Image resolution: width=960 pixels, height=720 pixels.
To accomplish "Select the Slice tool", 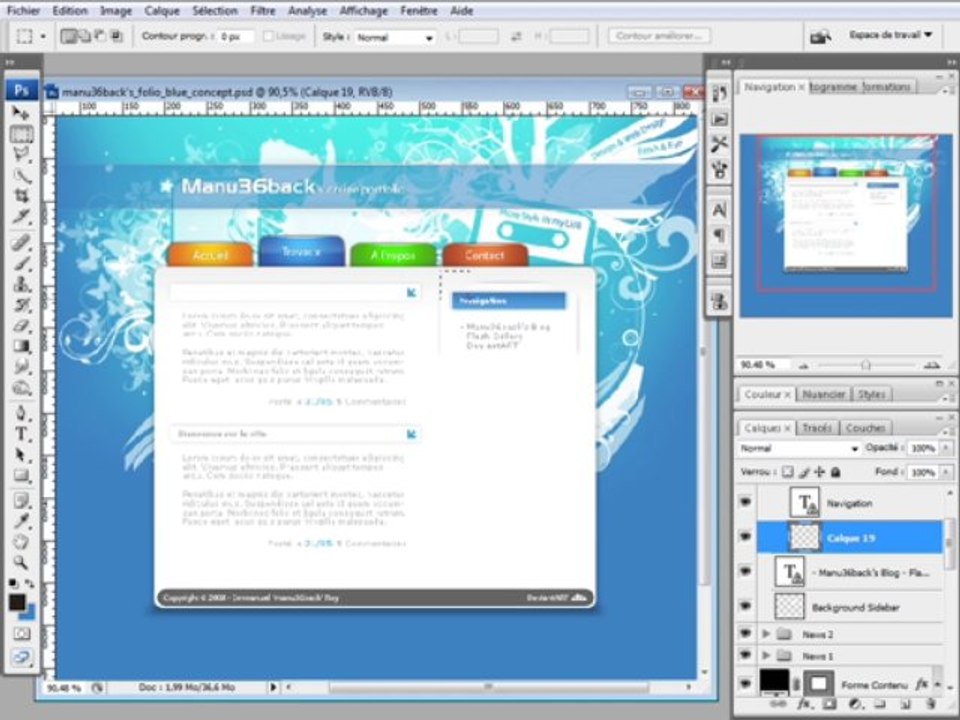I will coord(21,216).
